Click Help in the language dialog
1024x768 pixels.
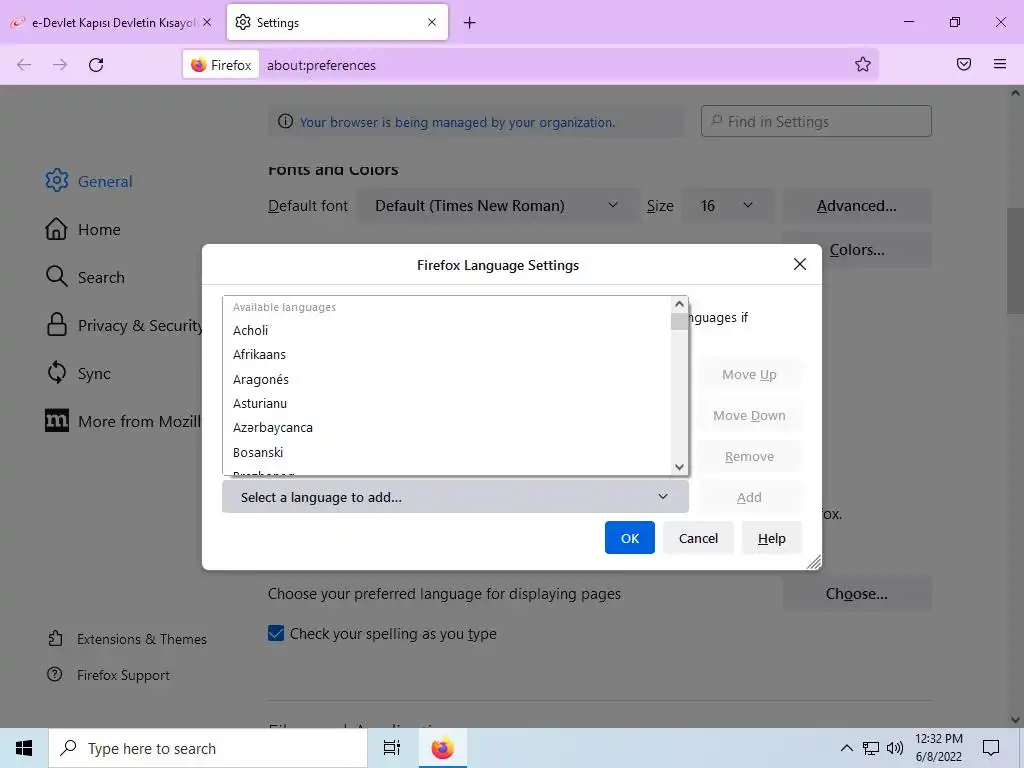(771, 537)
